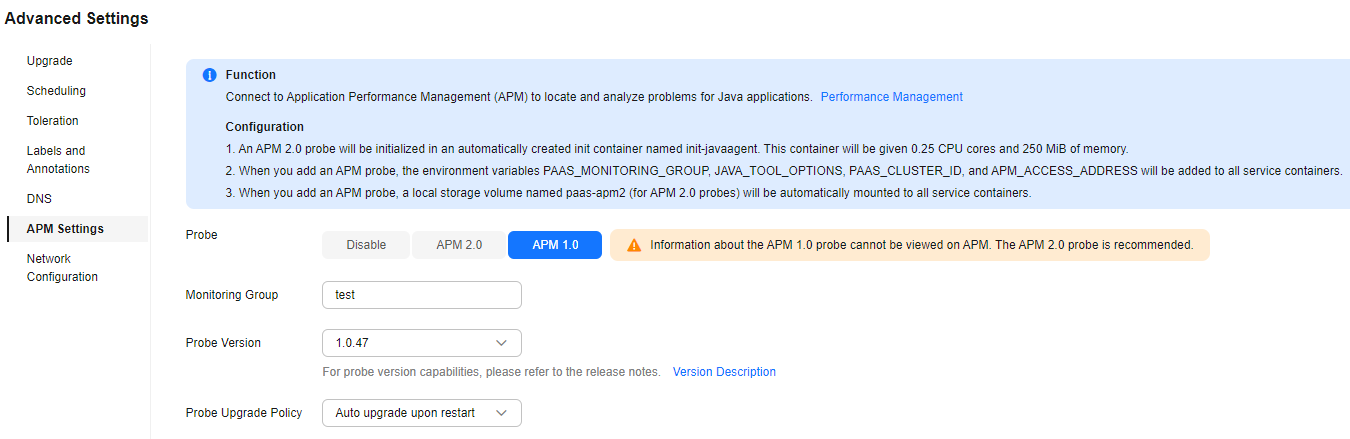
Task: Select Labels and Annotations in sidebar
Action: (58, 160)
